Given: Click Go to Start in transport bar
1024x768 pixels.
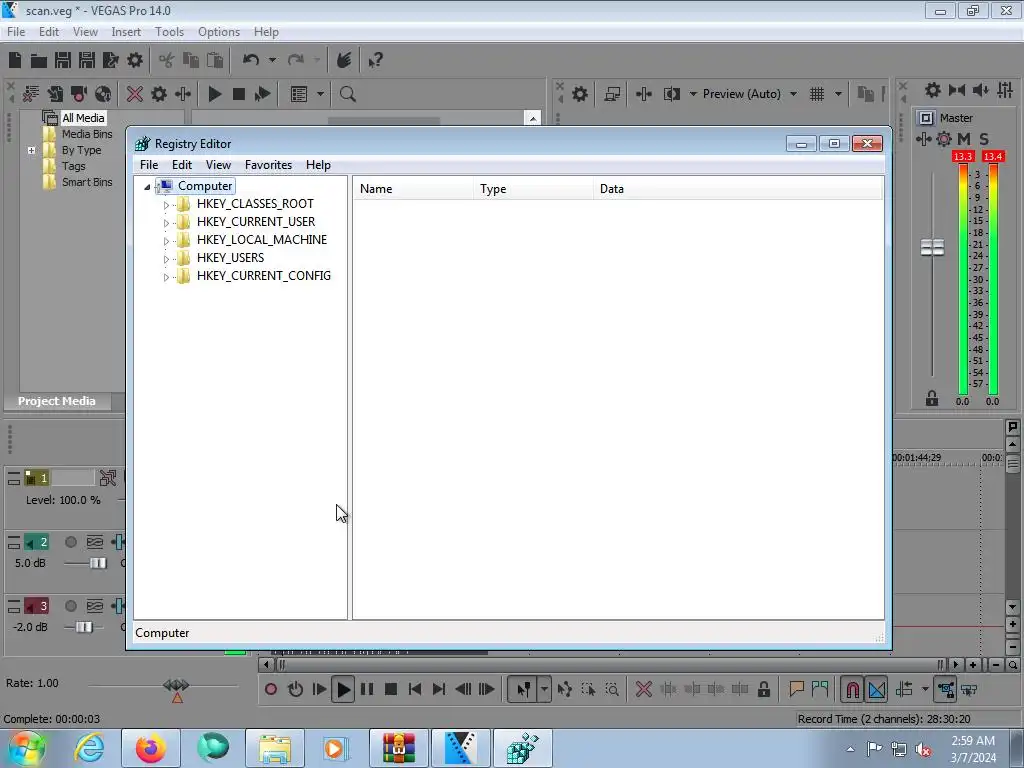Looking at the screenshot, I should pyautogui.click(x=415, y=689).
